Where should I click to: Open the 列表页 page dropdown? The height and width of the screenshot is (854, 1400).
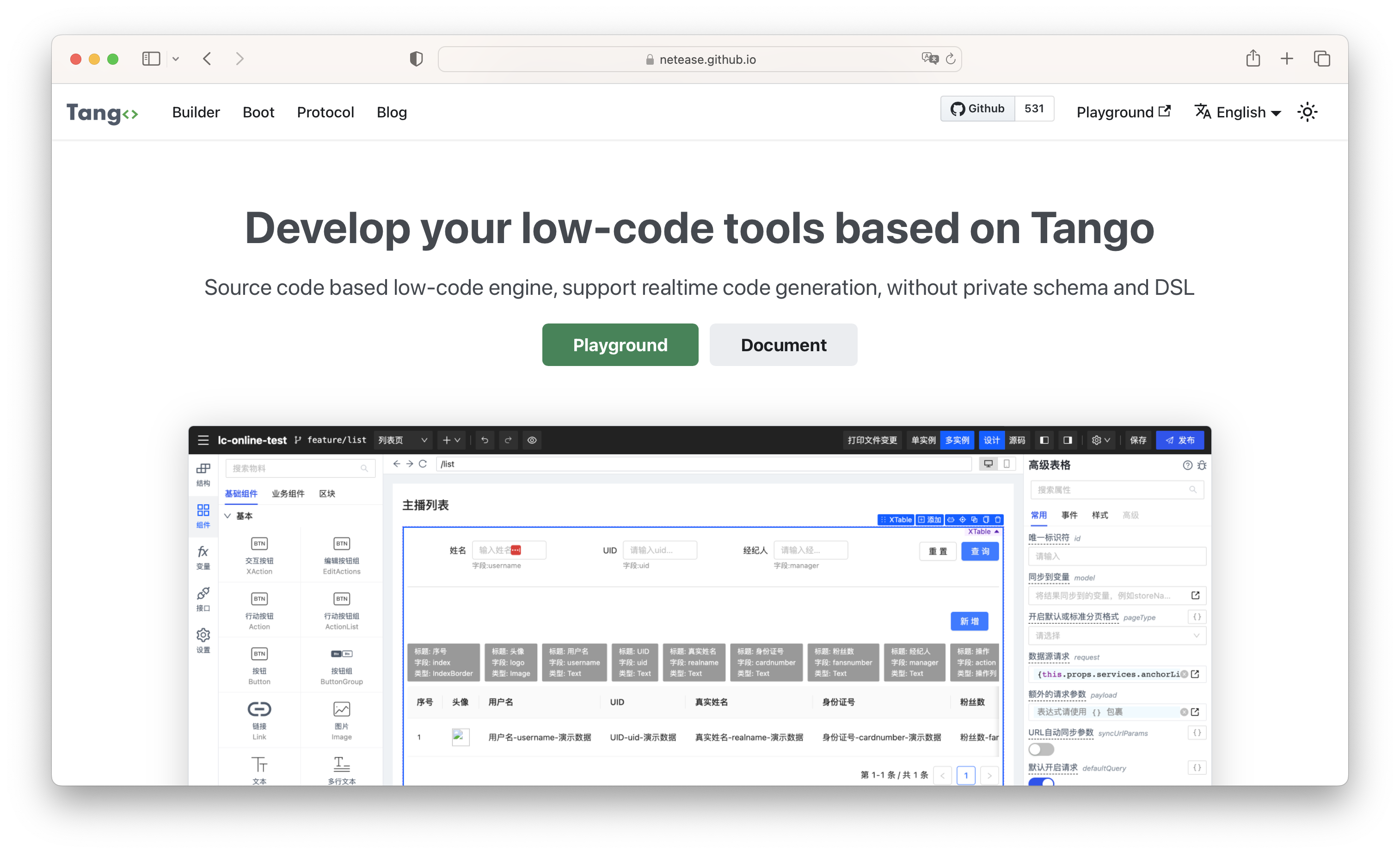(402, 440)
